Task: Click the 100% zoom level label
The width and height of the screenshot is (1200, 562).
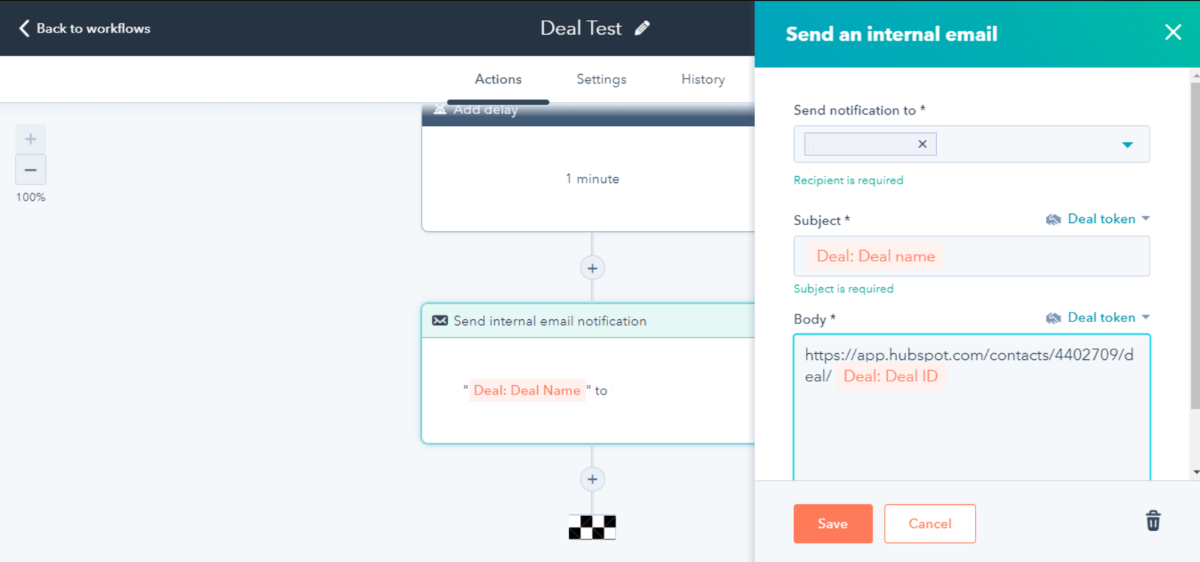Action: [30, 197]
